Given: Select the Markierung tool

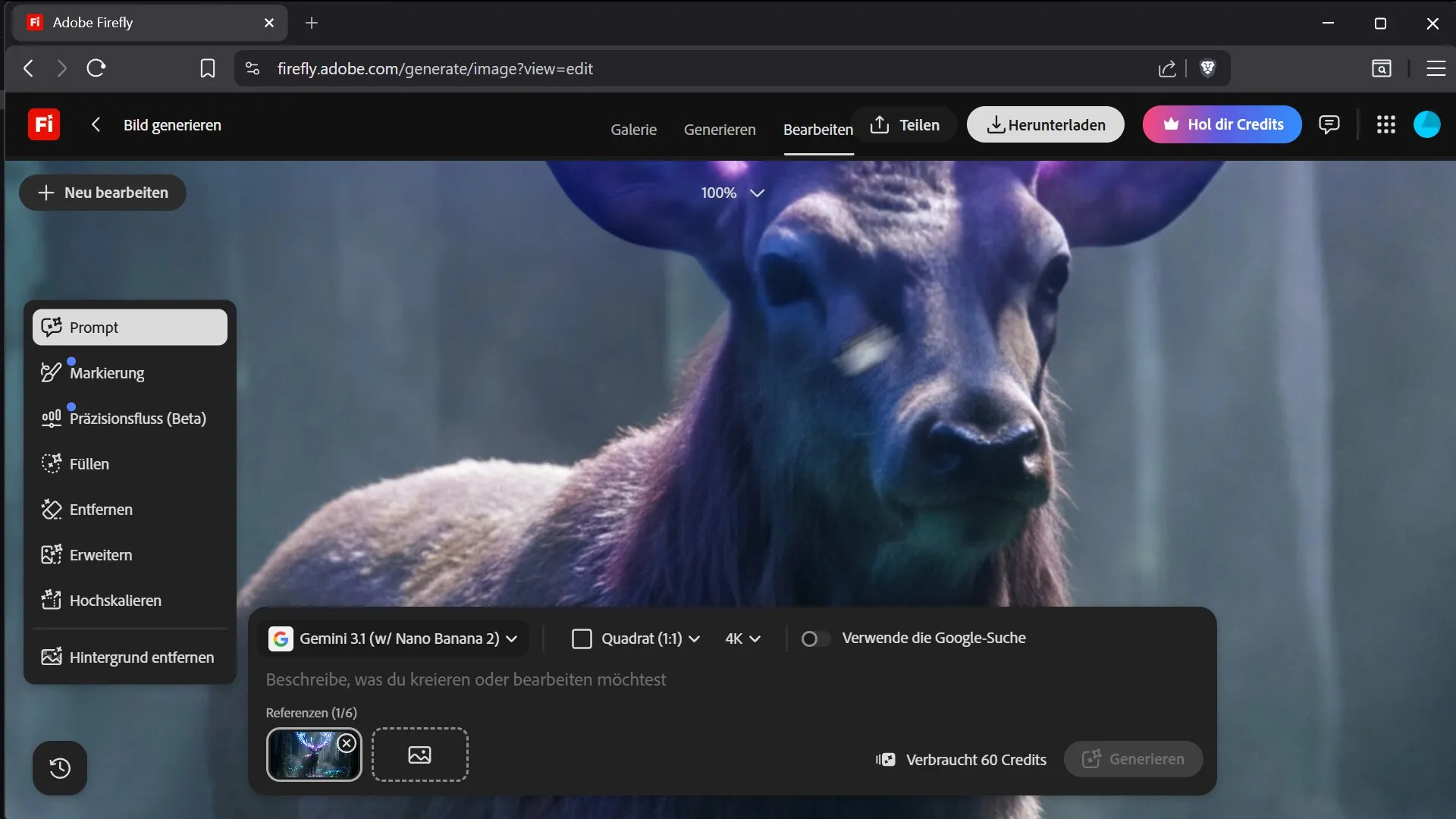Looking at the screenshot, I should click(130, 372).
